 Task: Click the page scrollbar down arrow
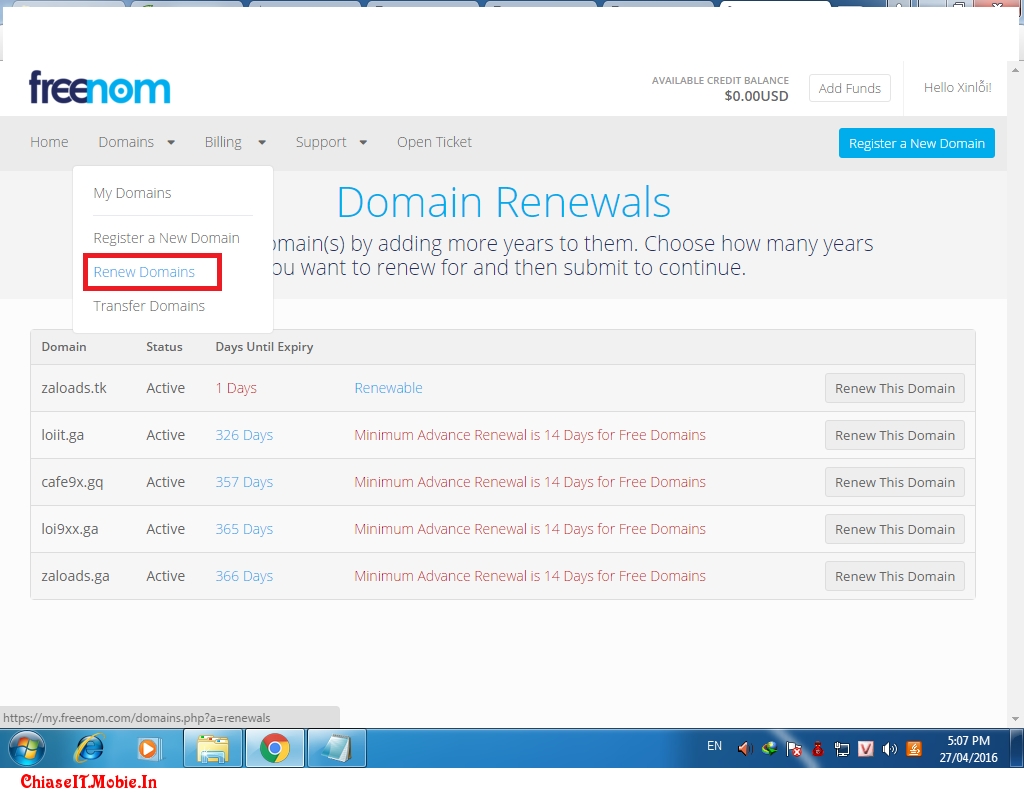click(1016, 719)
